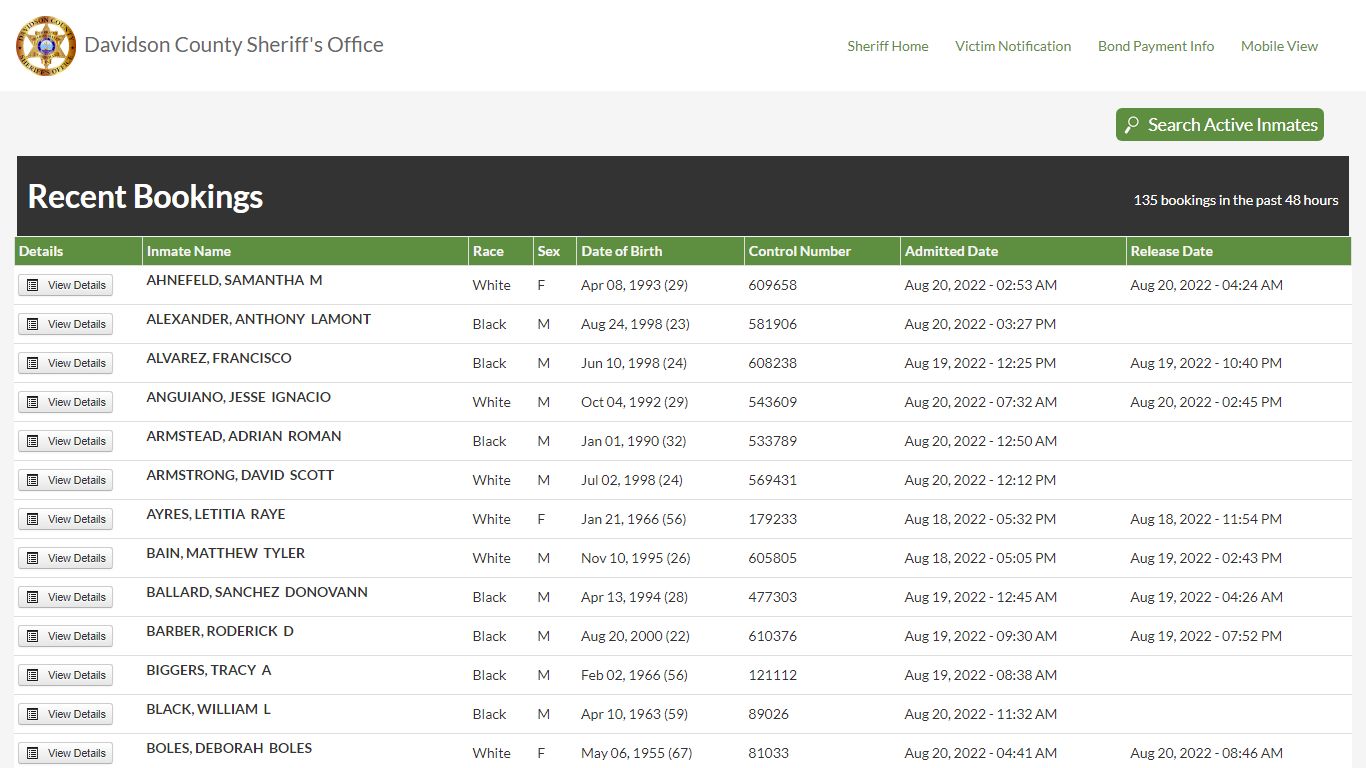Sort by the Race column header
Screen dimensions: 1366x768
pos(501,251)
